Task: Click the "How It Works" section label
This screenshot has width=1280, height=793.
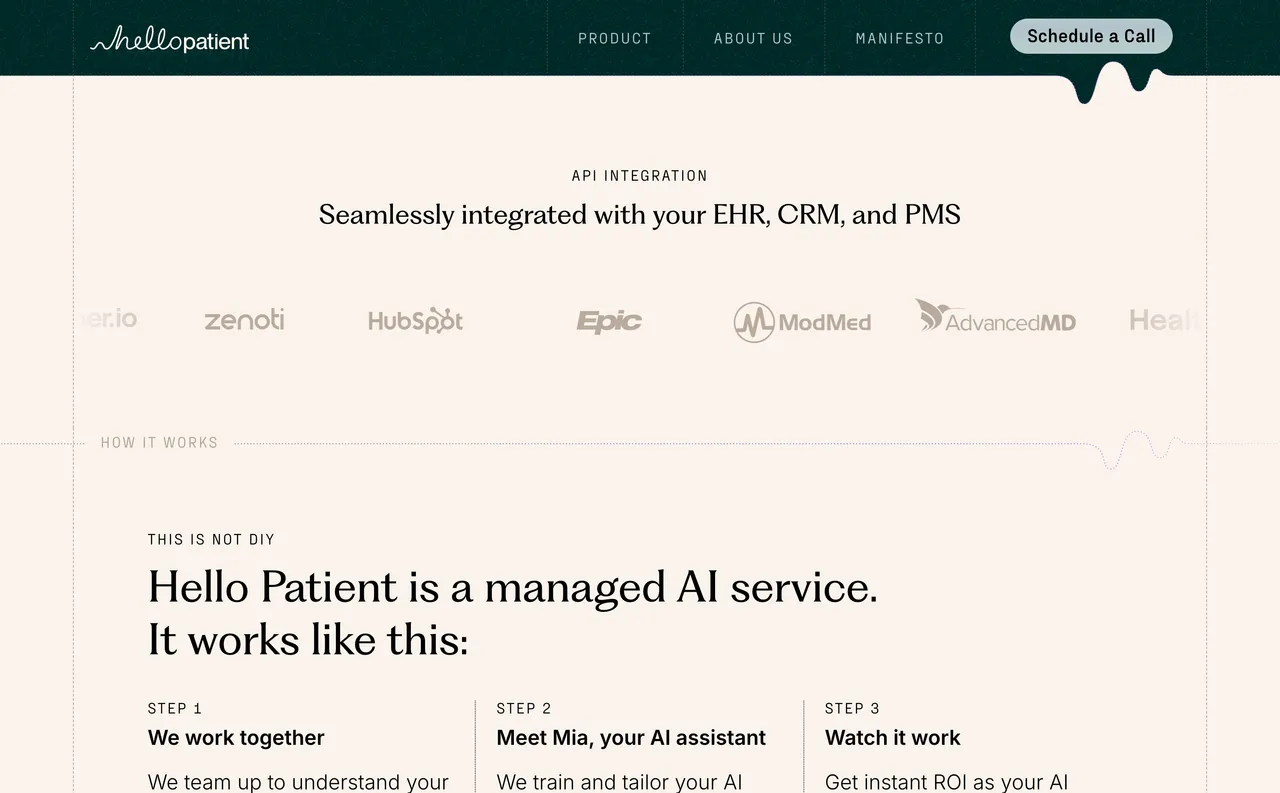Action: point(159,442)
